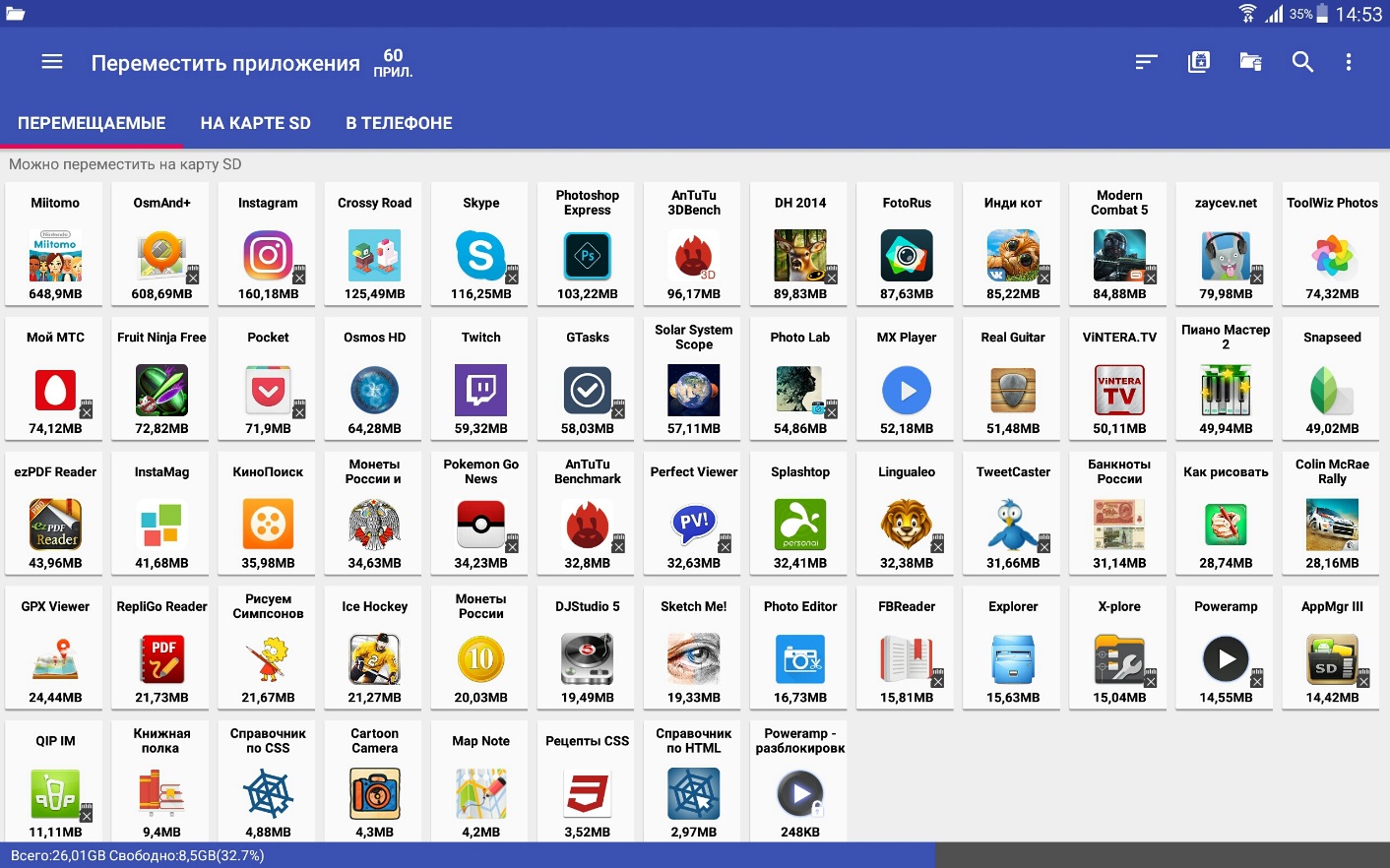Tap the DJStudio 5 turntable icon
The image size is (1390, 868).
point(588,659)
